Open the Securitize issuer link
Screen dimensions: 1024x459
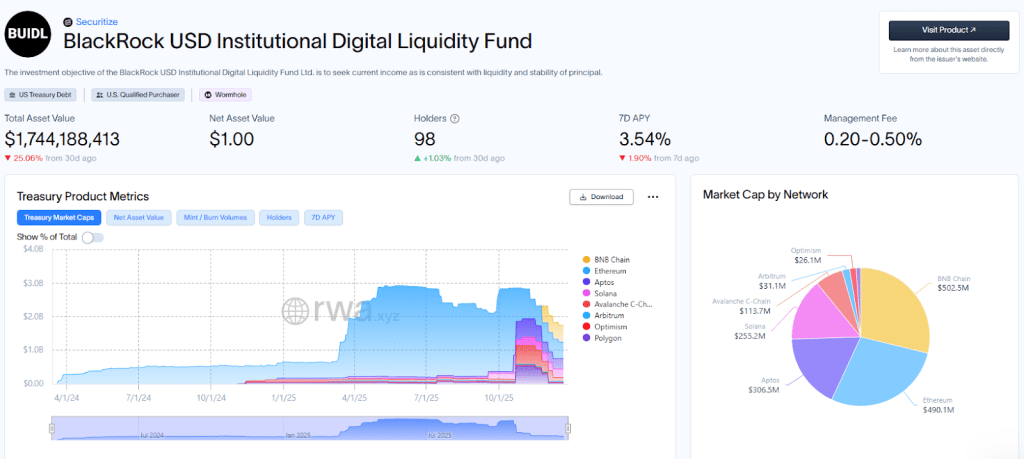point(97,22)
